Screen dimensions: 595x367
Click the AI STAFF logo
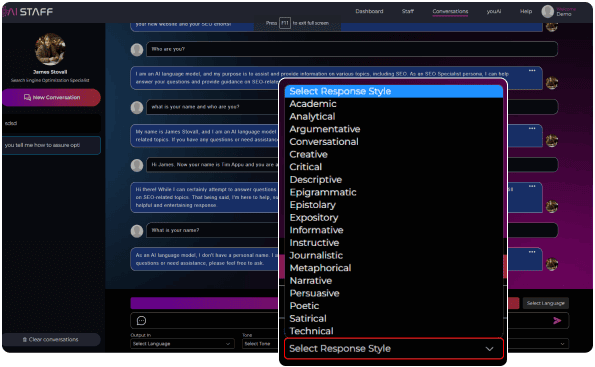(x=28, y=12)
